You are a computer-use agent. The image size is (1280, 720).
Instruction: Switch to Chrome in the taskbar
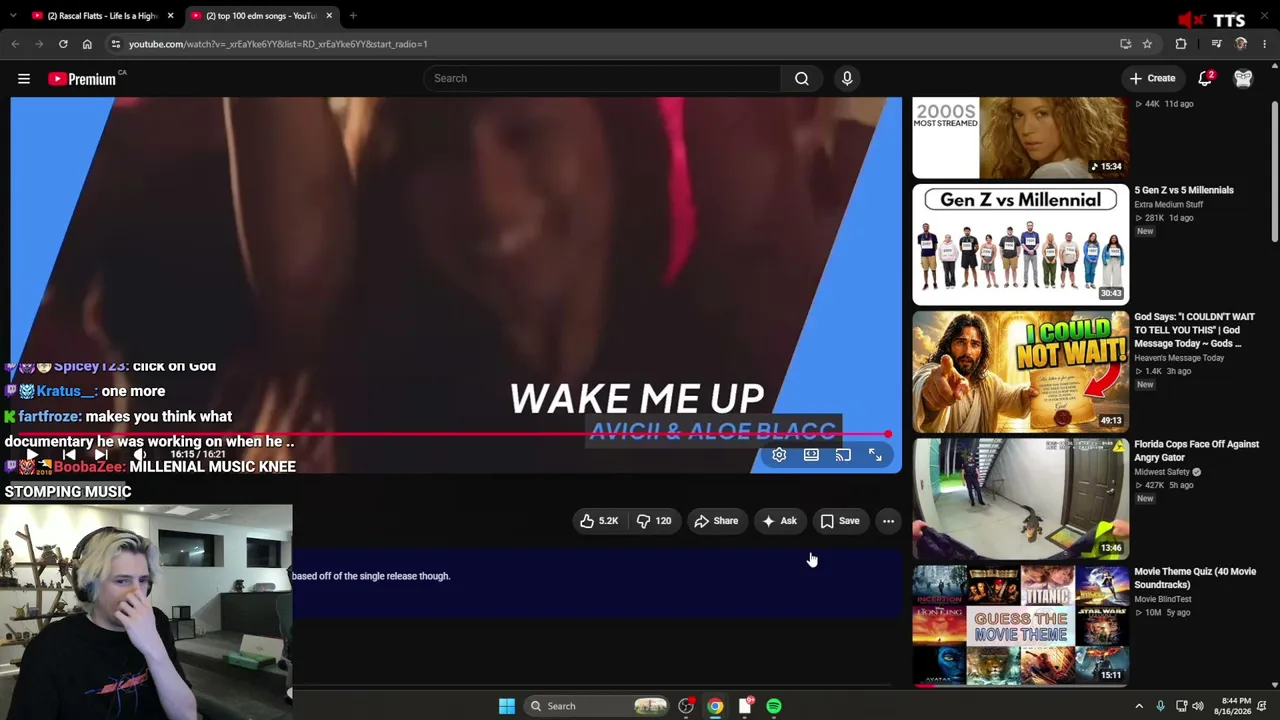pos(715,706)
